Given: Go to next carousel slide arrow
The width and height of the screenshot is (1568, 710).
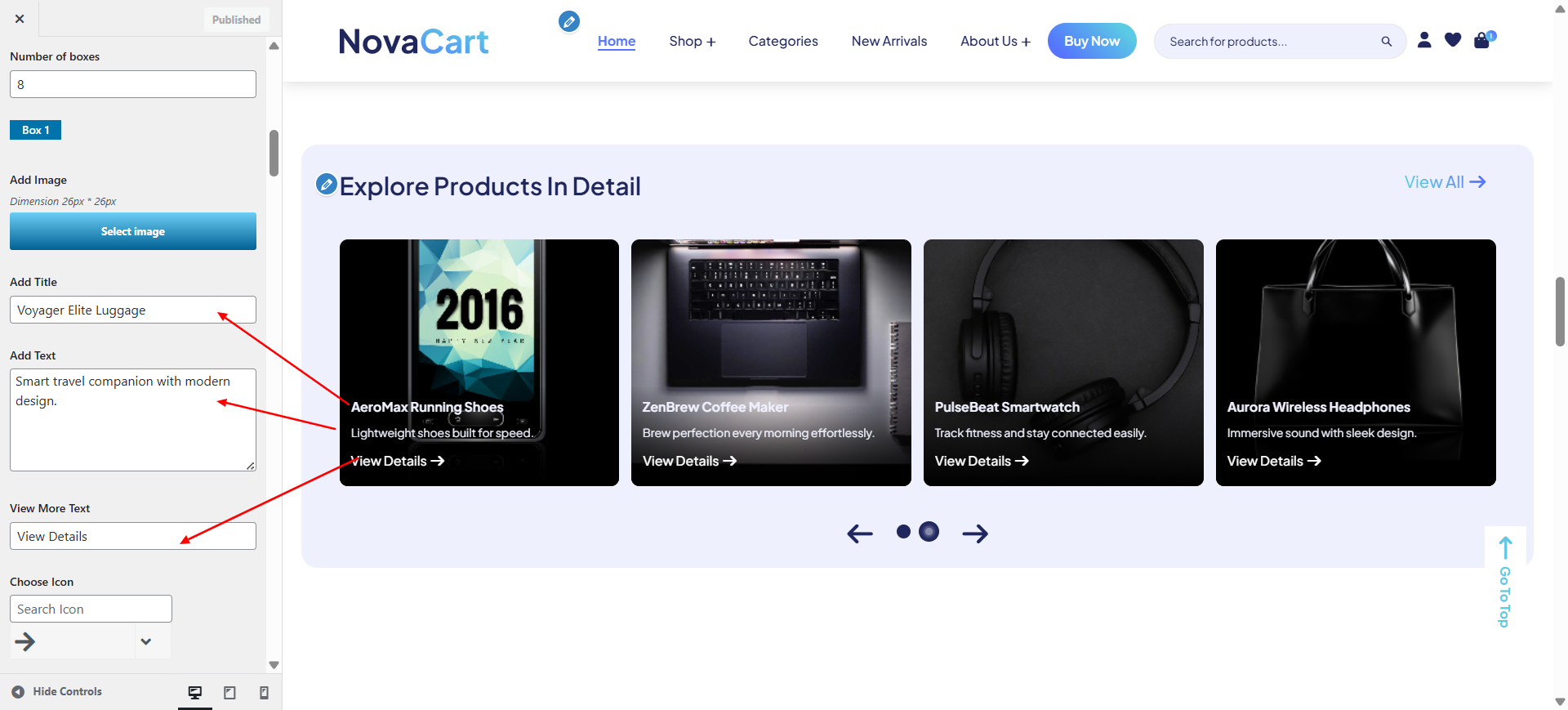Looking at the screenshot, I should (x=975, y=534).
